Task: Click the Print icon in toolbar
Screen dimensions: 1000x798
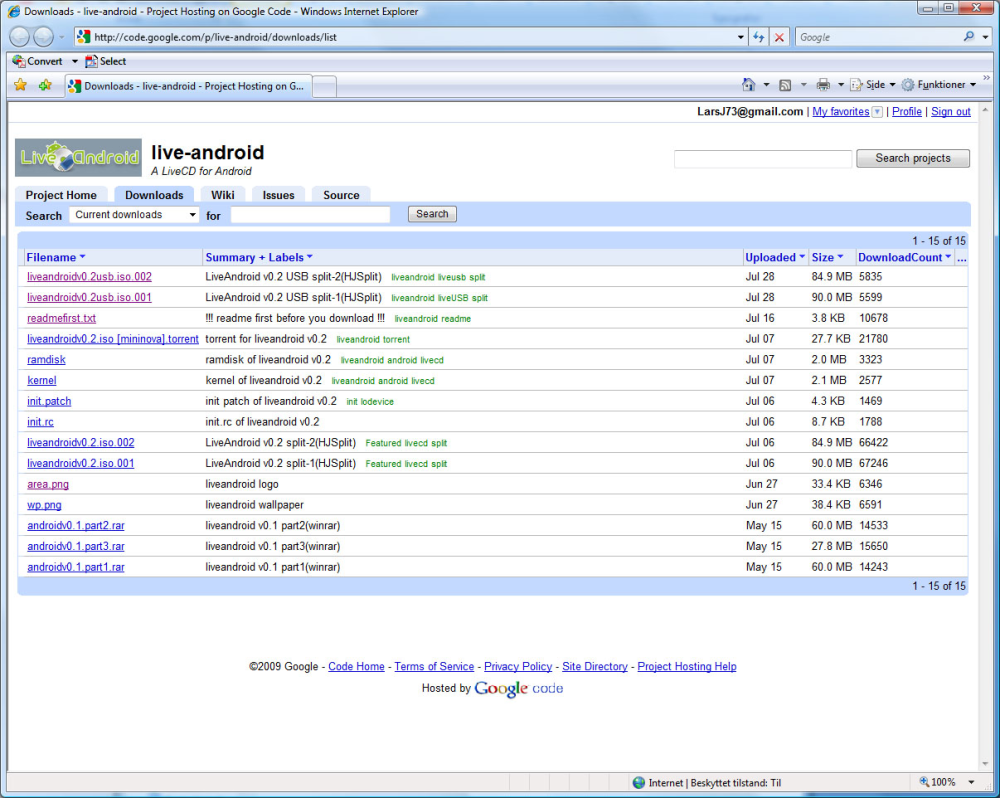Action: [823, 85]
